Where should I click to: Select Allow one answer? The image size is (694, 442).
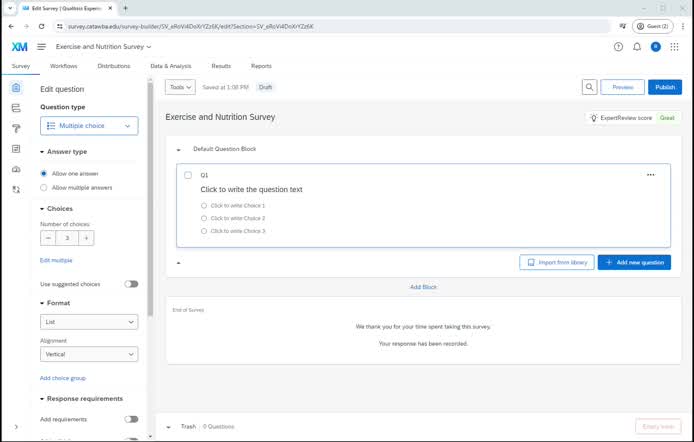point(43,173)
